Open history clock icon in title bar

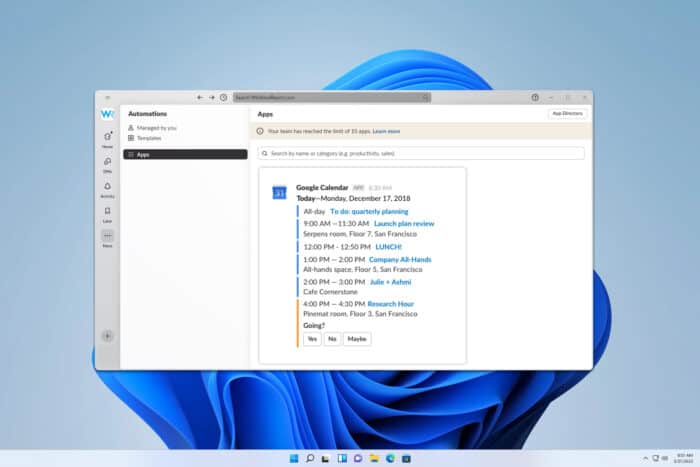point(223,97)
